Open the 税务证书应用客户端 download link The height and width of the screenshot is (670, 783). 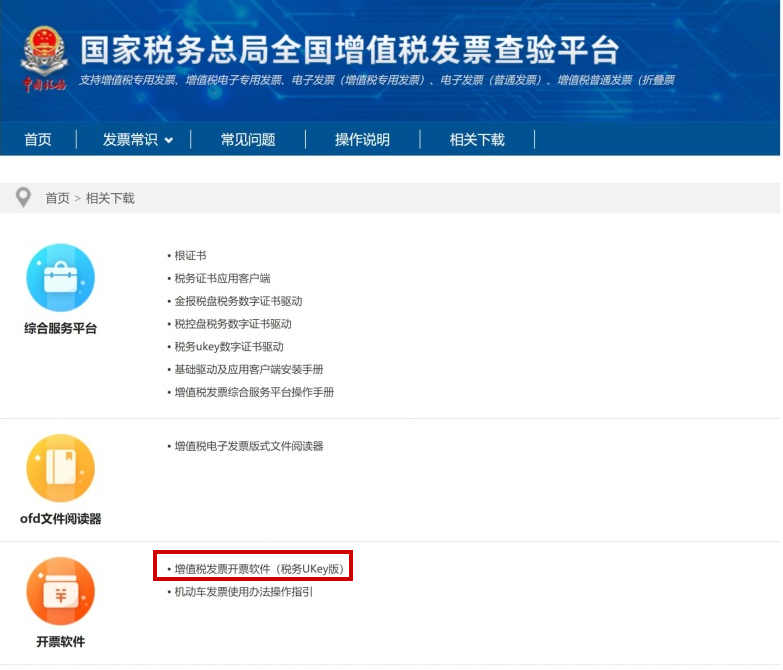coord(222,279)
